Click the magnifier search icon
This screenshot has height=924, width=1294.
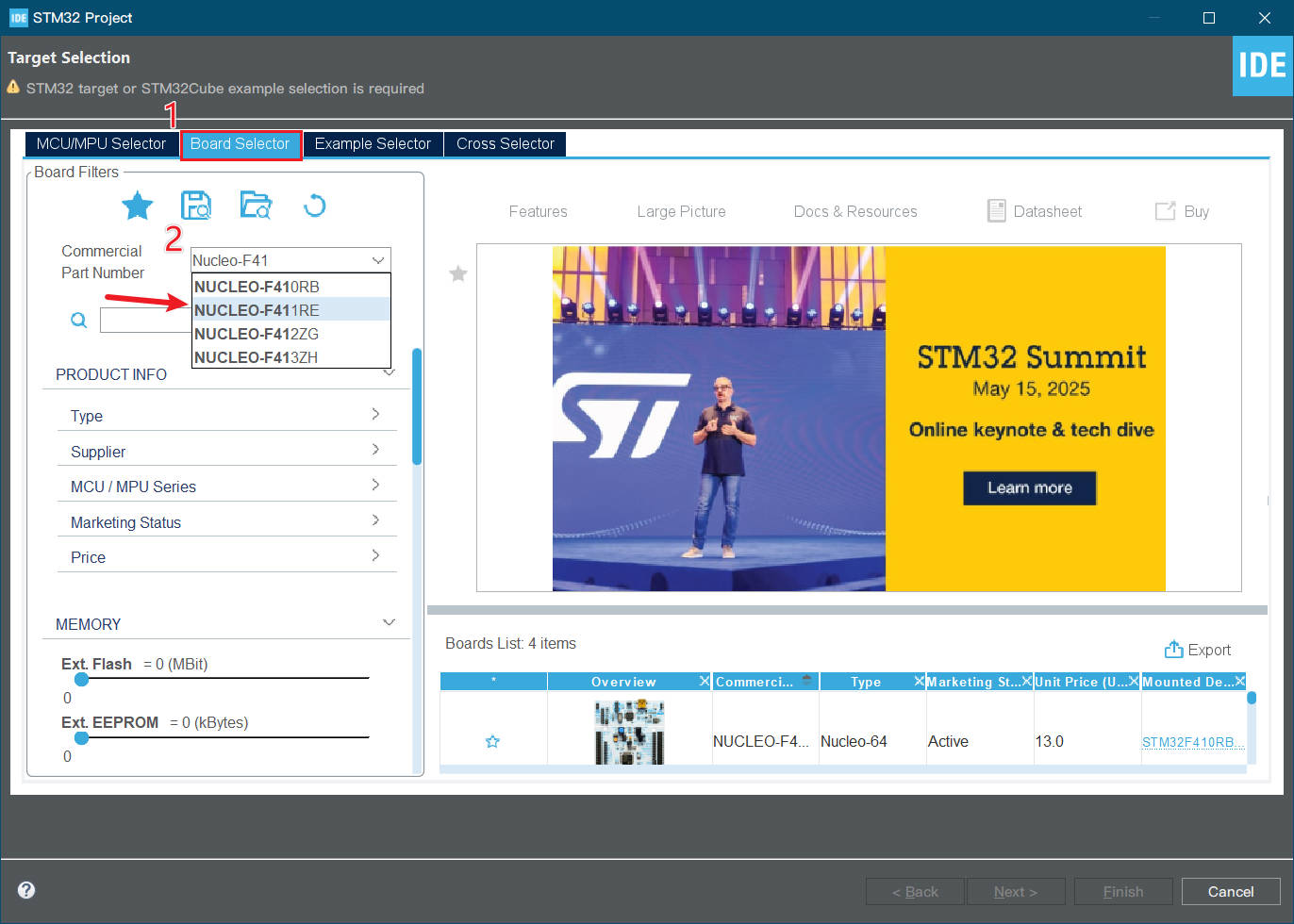coord(79,321)
